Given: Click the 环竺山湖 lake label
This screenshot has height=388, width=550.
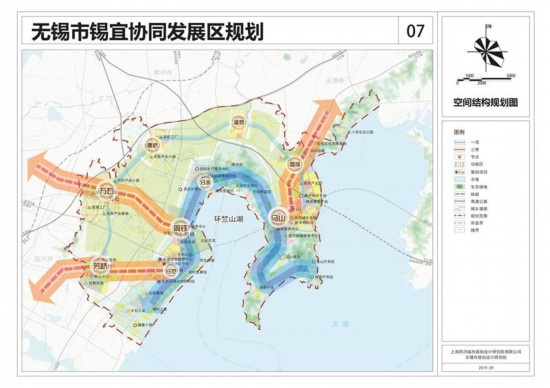Looking at the screenshot, I should [229, 219].
